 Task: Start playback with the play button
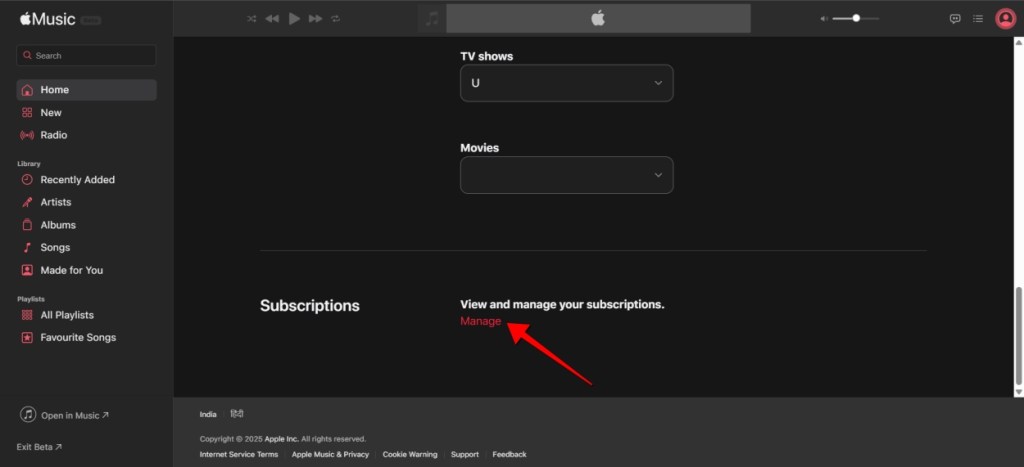[x=294, y=19]
